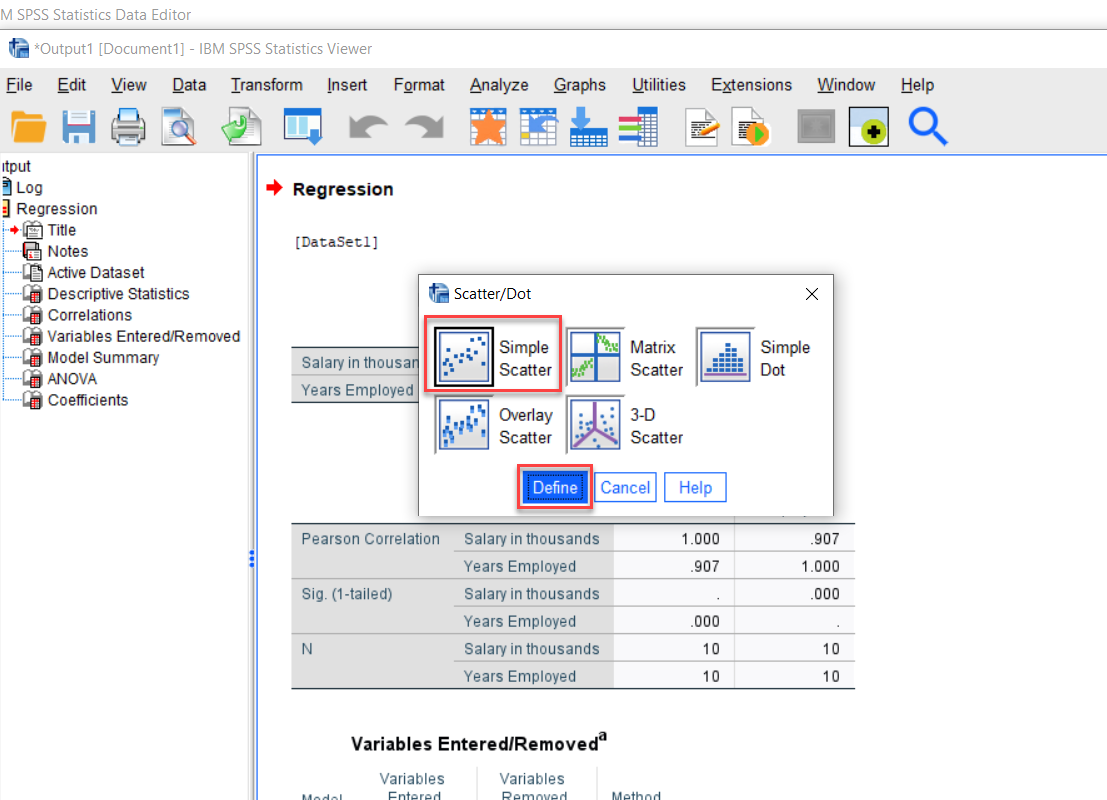The width and height of the screenshot is (1107, 800).
Task: Open the Format menu
Action: pyautogui.click(x=419, y=85)
